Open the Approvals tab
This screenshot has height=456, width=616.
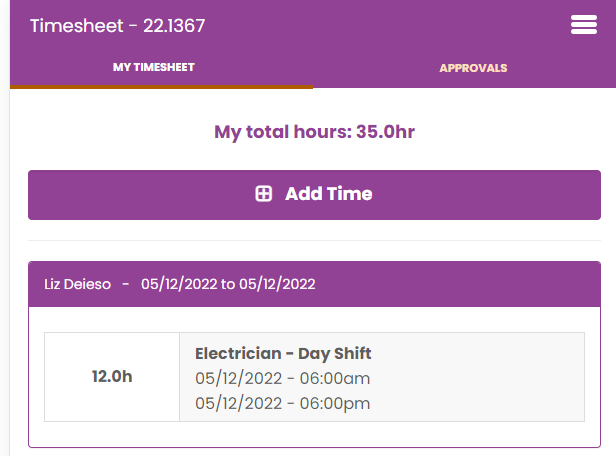[473, 68]
